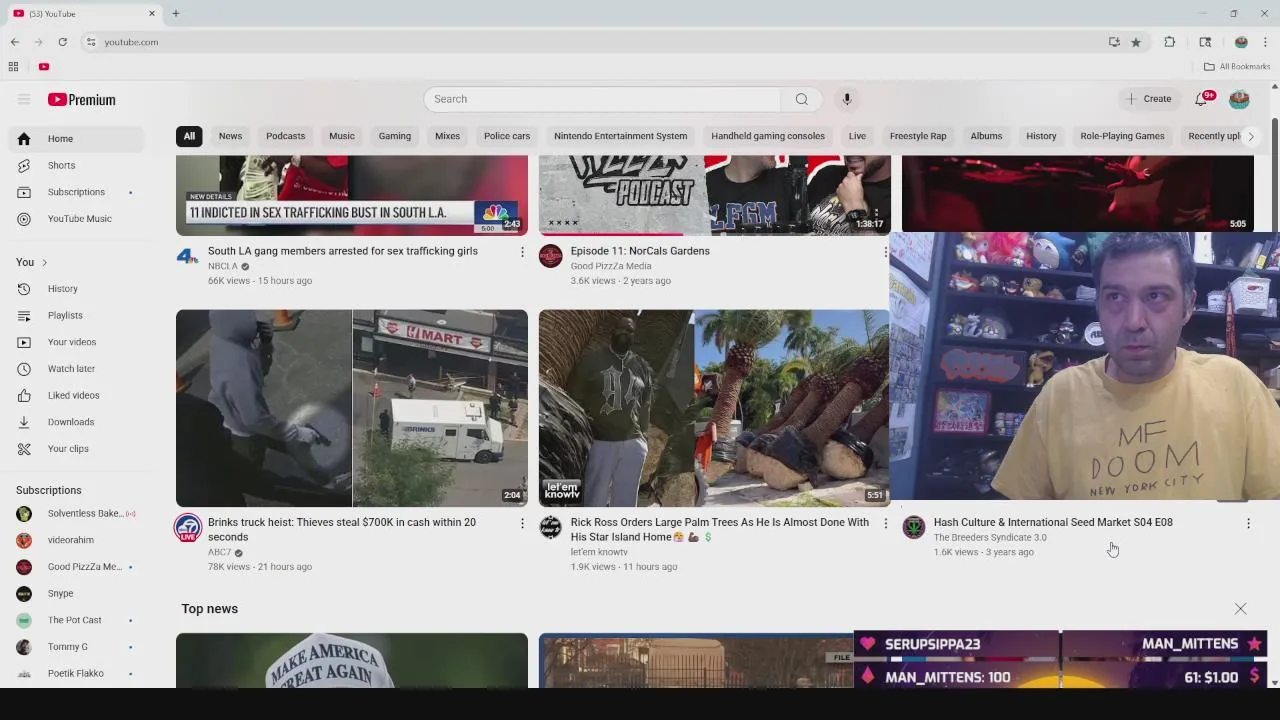
Task: Click in the YouTube search field
Action: pyautogui.click(x=602, y=99)
